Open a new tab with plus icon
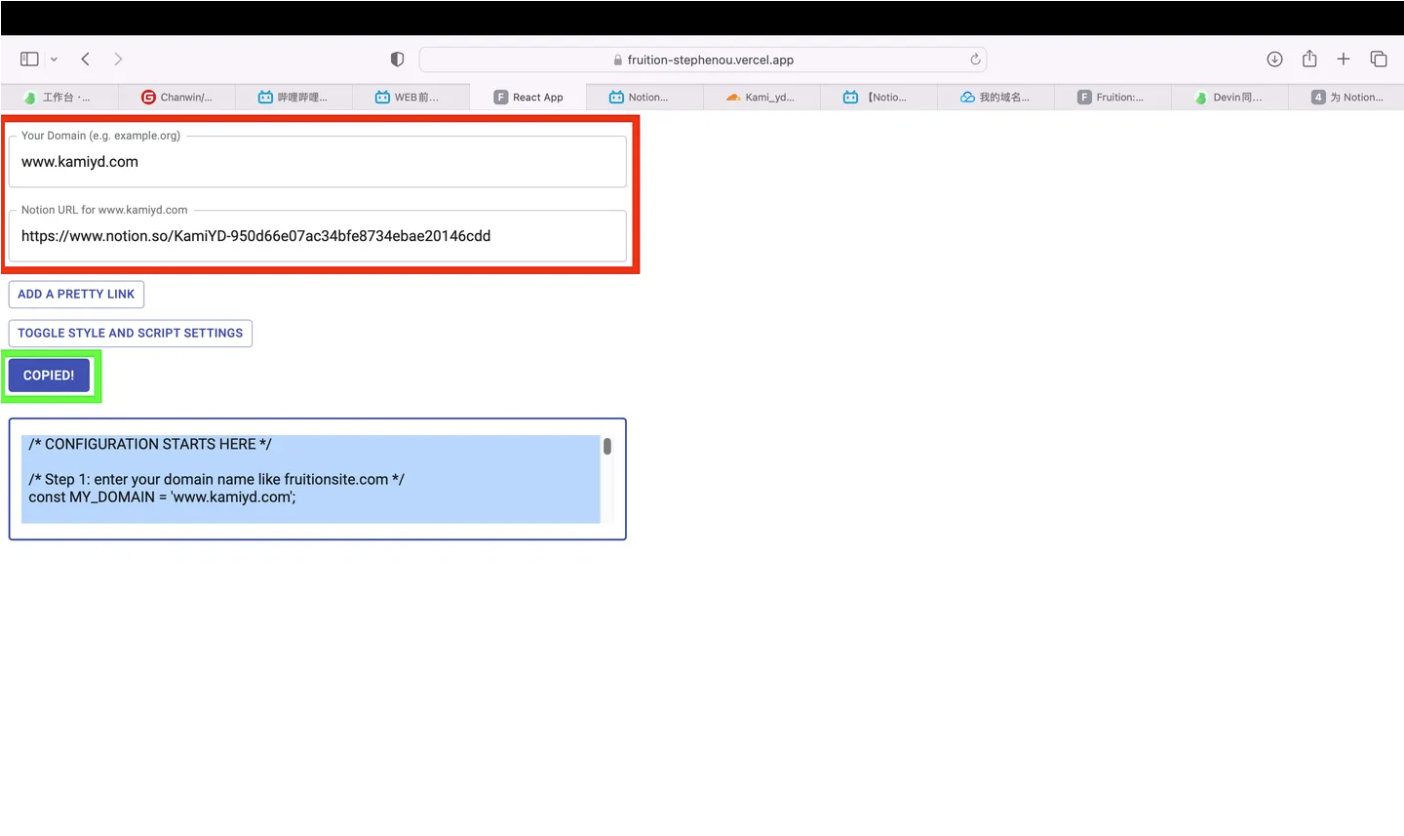This screenshot has width=1404, height=836. tap(1343, 60)
